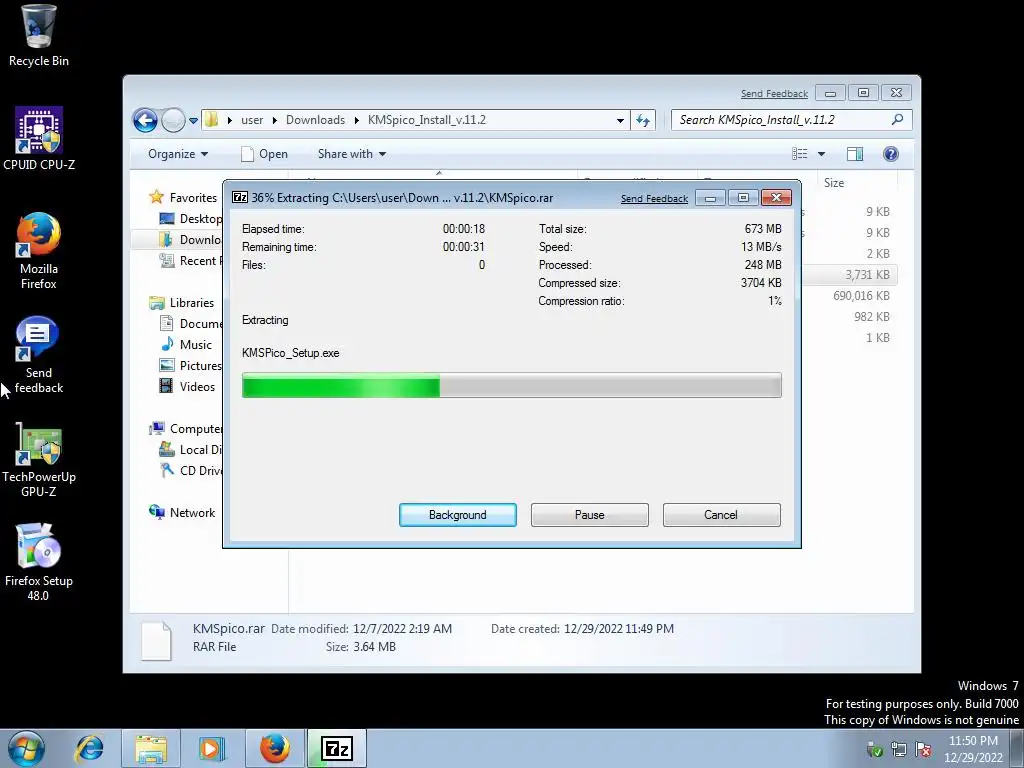This screenshot has height=768, width=1024.
Task: Click the Windows Start orb
Action: (26, 748)
